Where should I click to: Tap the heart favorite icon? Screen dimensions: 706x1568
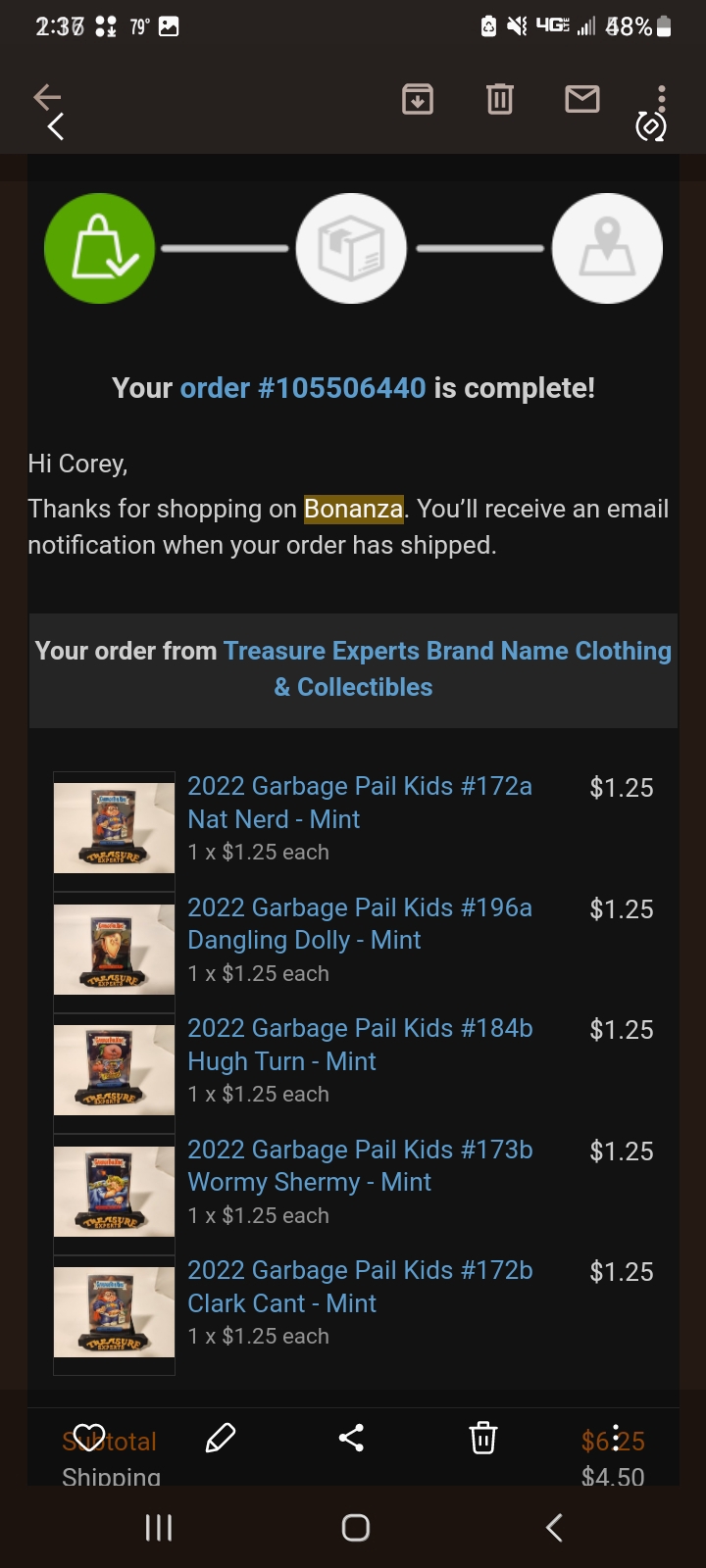[x=89, y=1438]
